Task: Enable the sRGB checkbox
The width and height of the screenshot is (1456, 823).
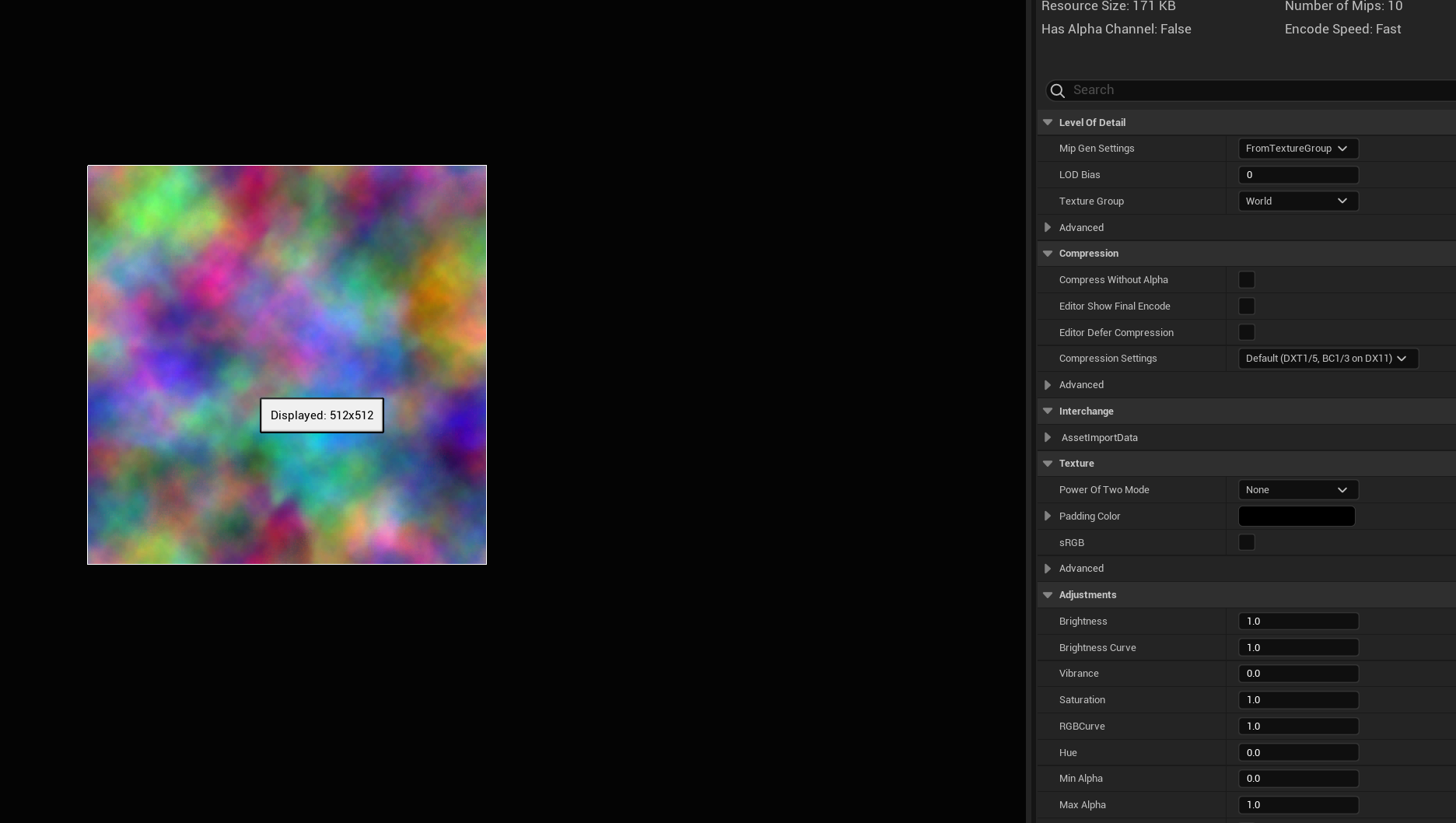Action: coord(1246,542)
